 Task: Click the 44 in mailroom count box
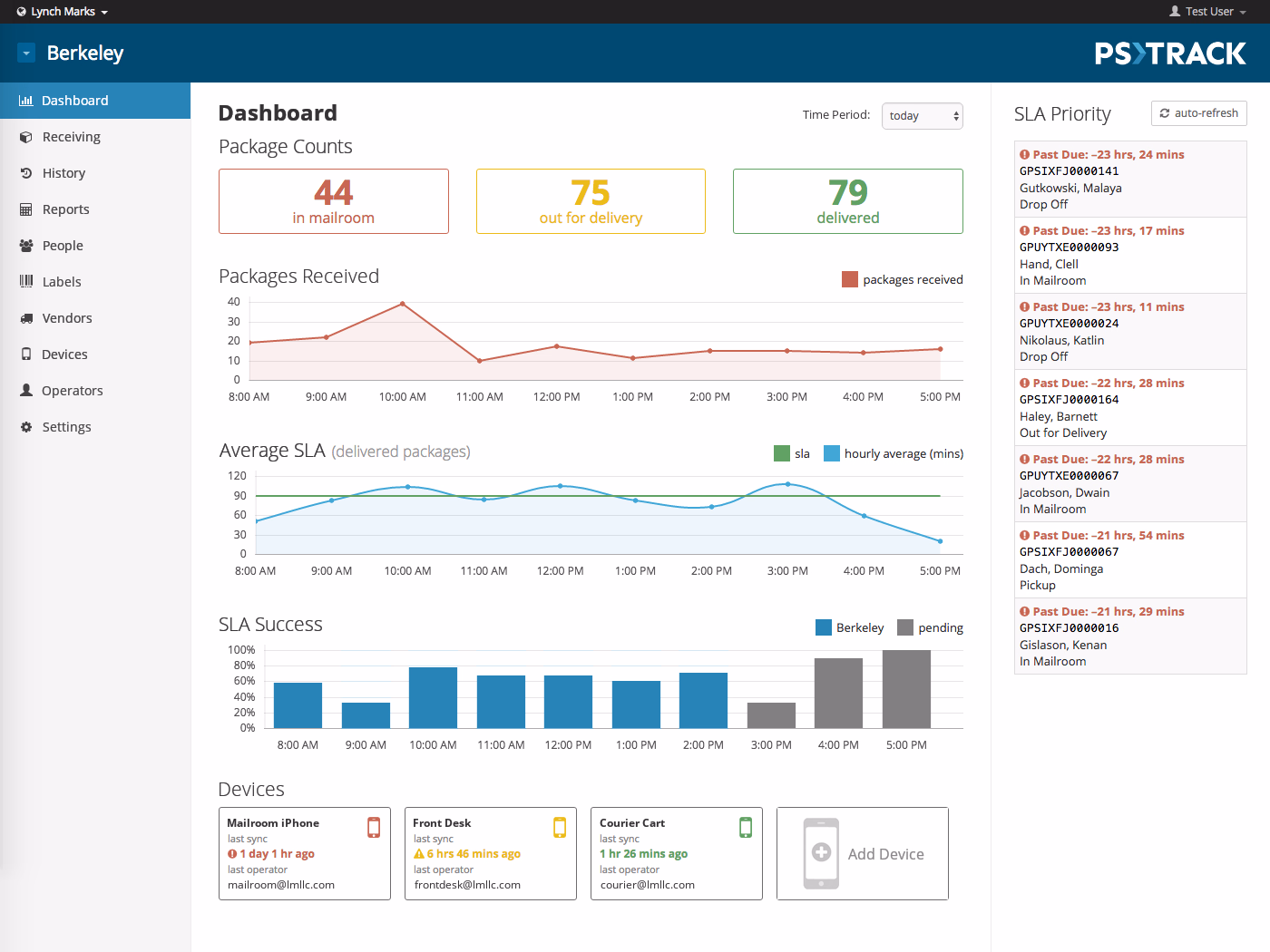[x=334, y=201]
